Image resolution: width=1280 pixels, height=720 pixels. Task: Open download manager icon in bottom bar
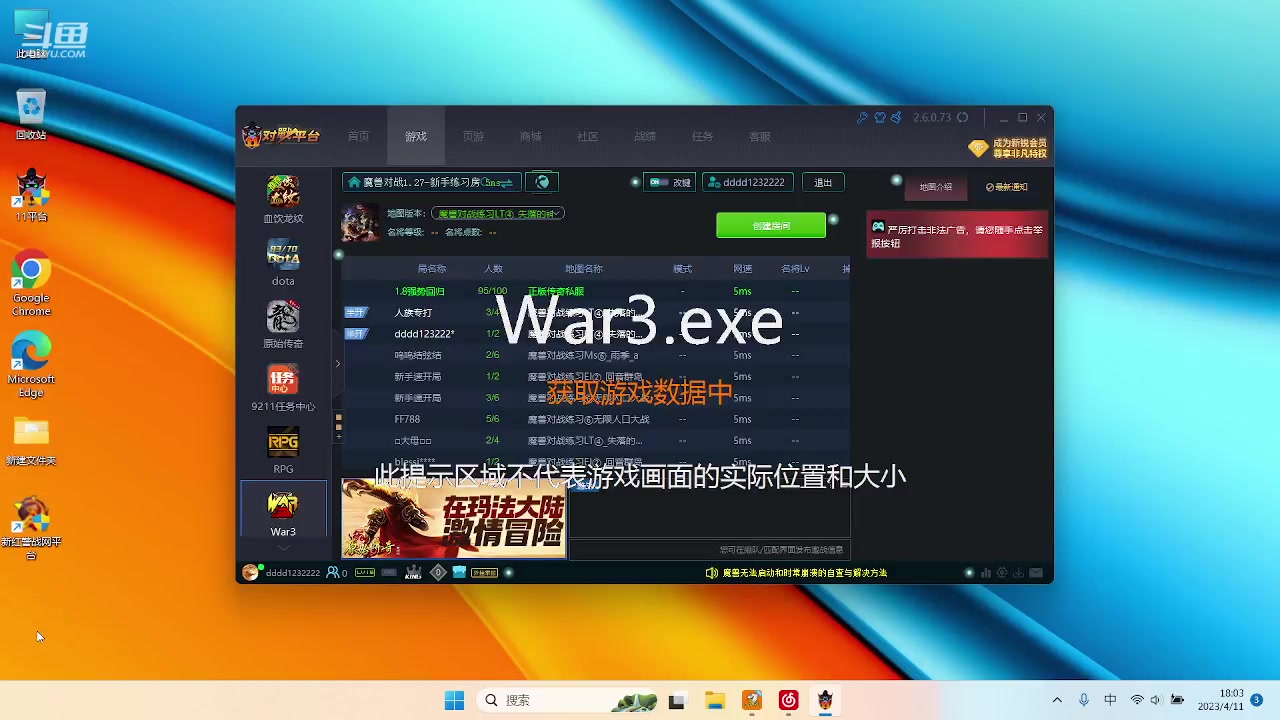[x=1018, y=573]
